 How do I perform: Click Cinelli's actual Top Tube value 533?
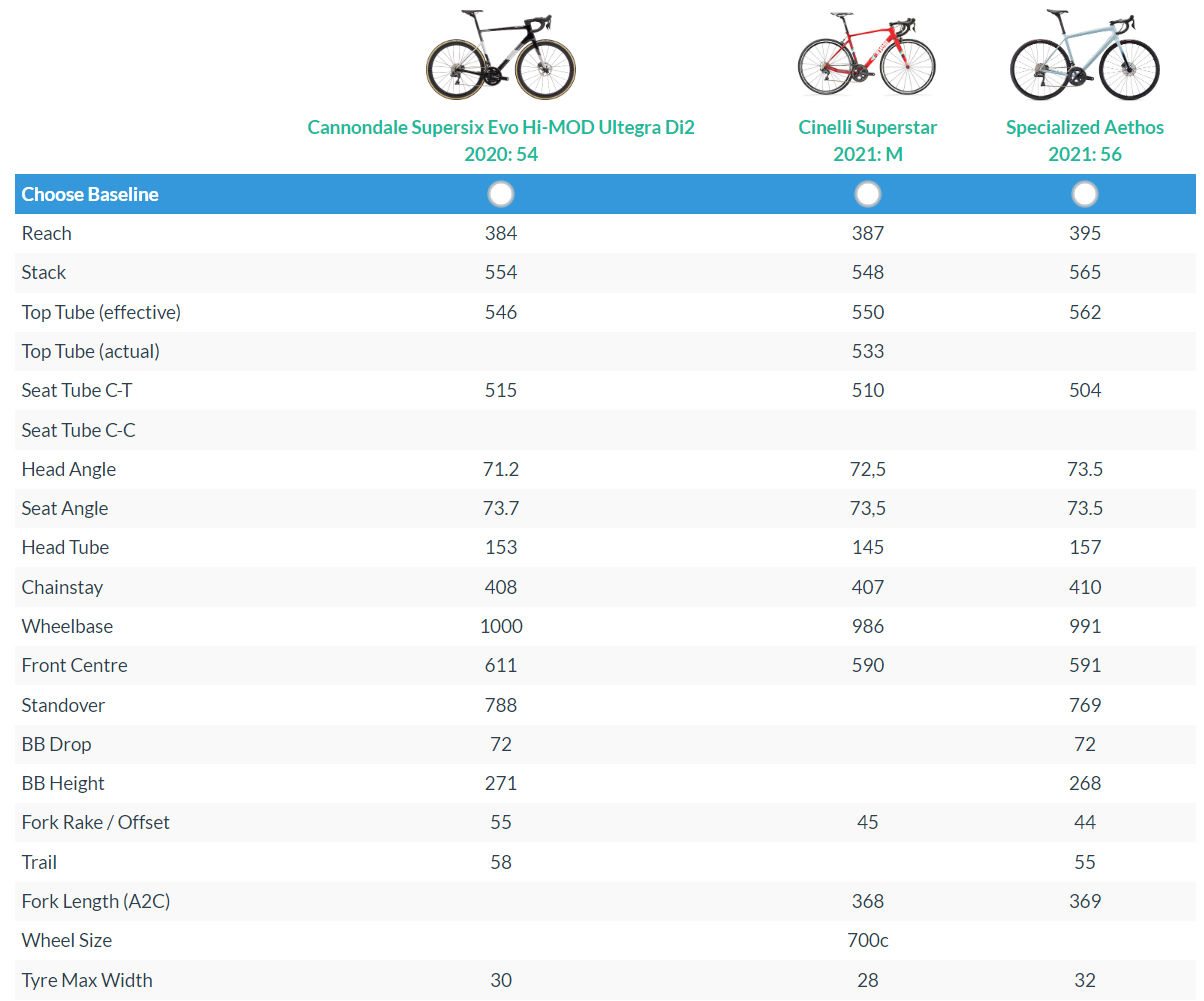(x=868, y=351)
